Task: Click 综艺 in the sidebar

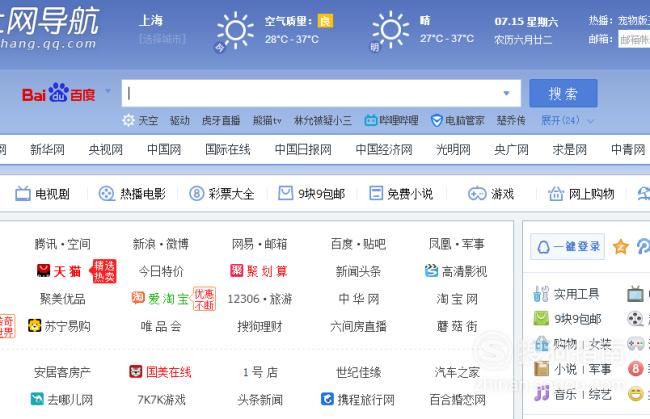Action: (x=599, y=394)
